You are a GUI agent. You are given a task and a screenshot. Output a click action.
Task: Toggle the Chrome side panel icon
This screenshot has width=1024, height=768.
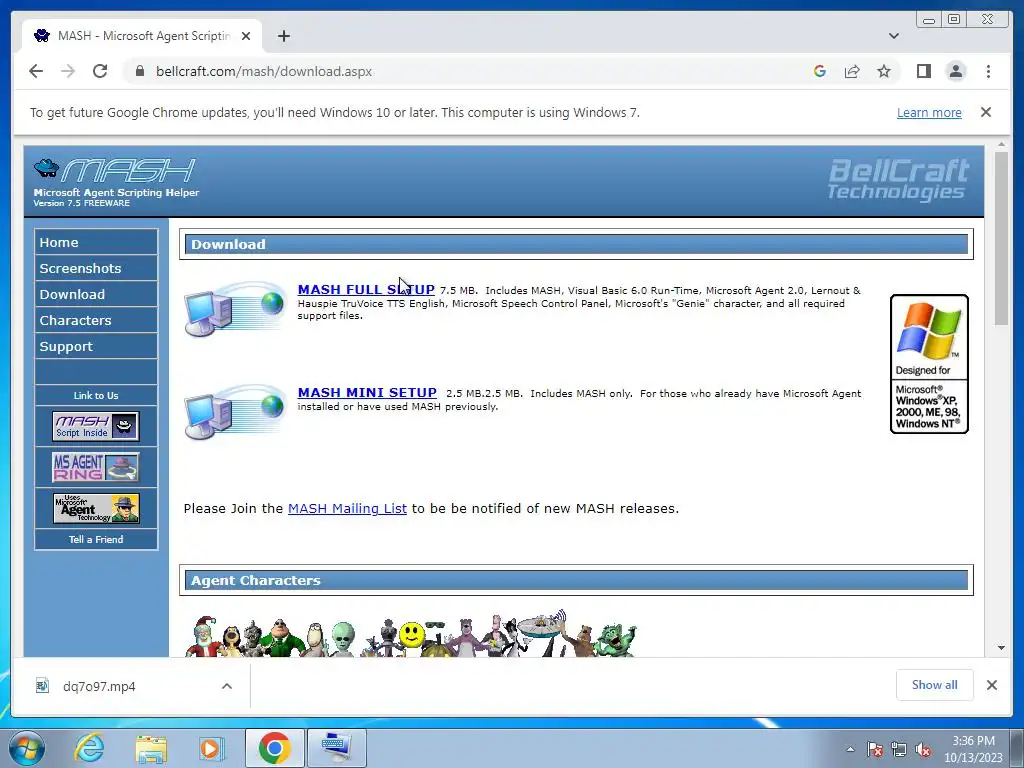coord(923,71)
